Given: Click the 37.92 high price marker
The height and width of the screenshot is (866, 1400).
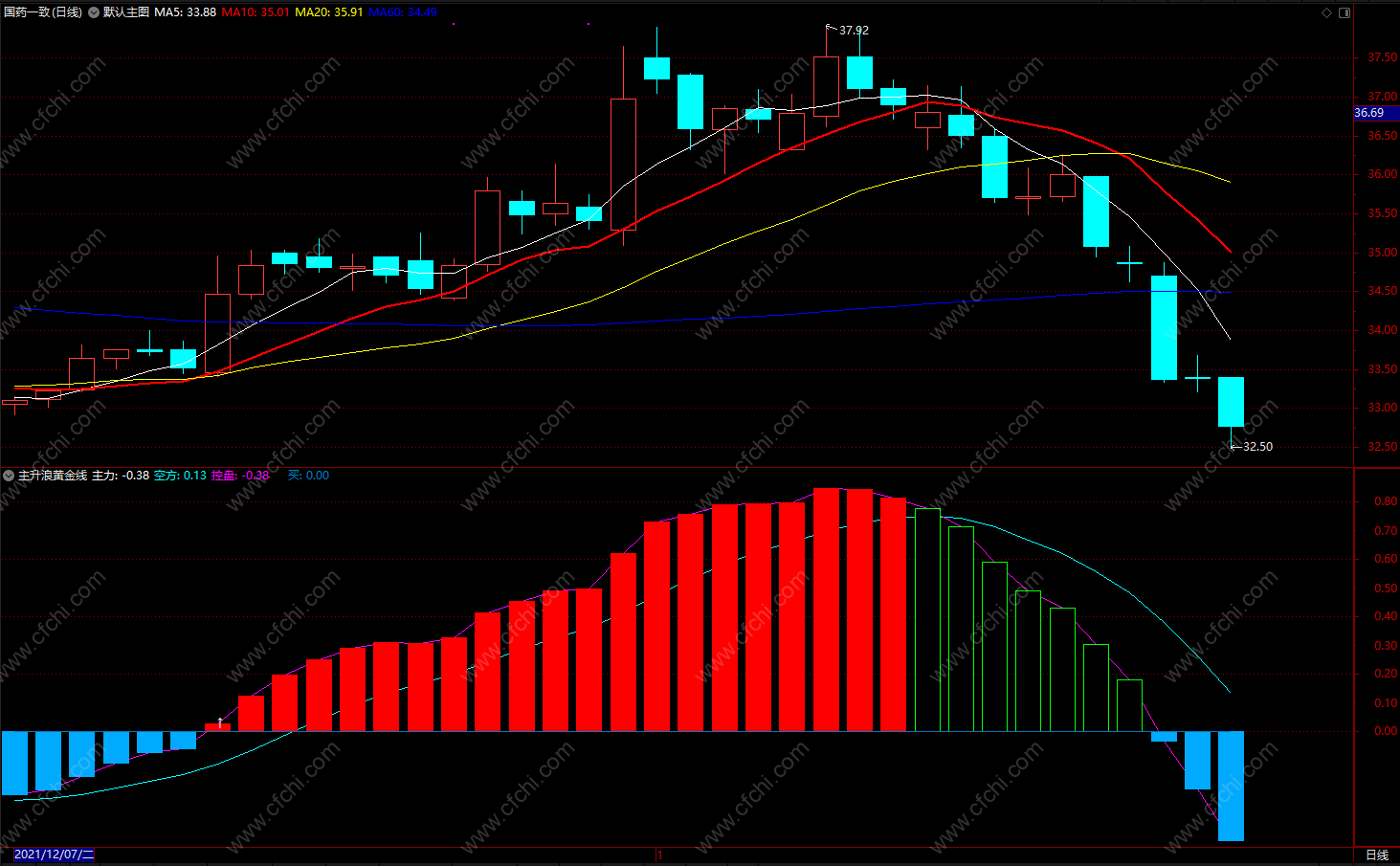Looking at the screenshot, I should coord(854,31).
